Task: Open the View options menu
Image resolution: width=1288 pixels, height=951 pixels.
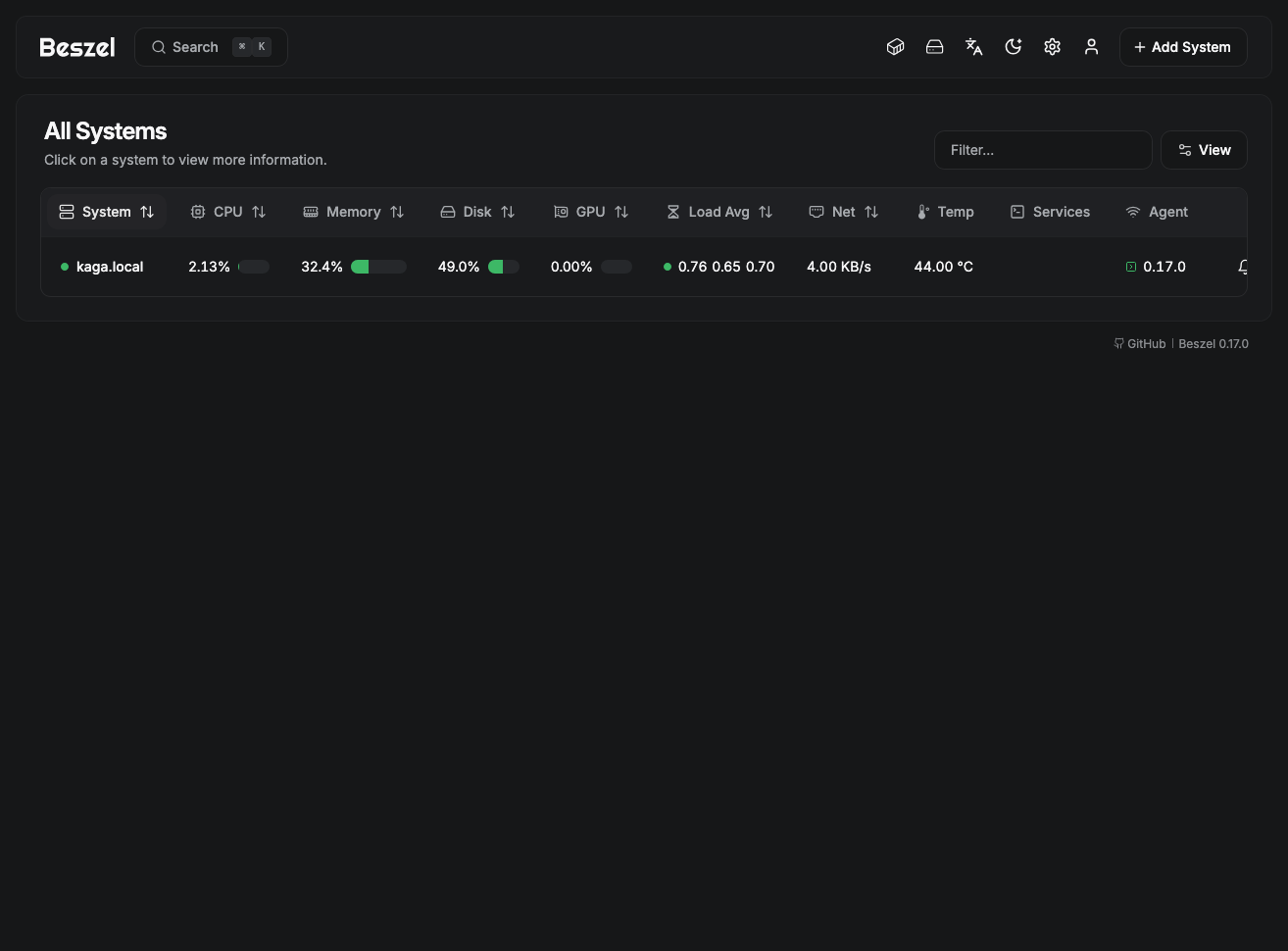Action: 1204,150
